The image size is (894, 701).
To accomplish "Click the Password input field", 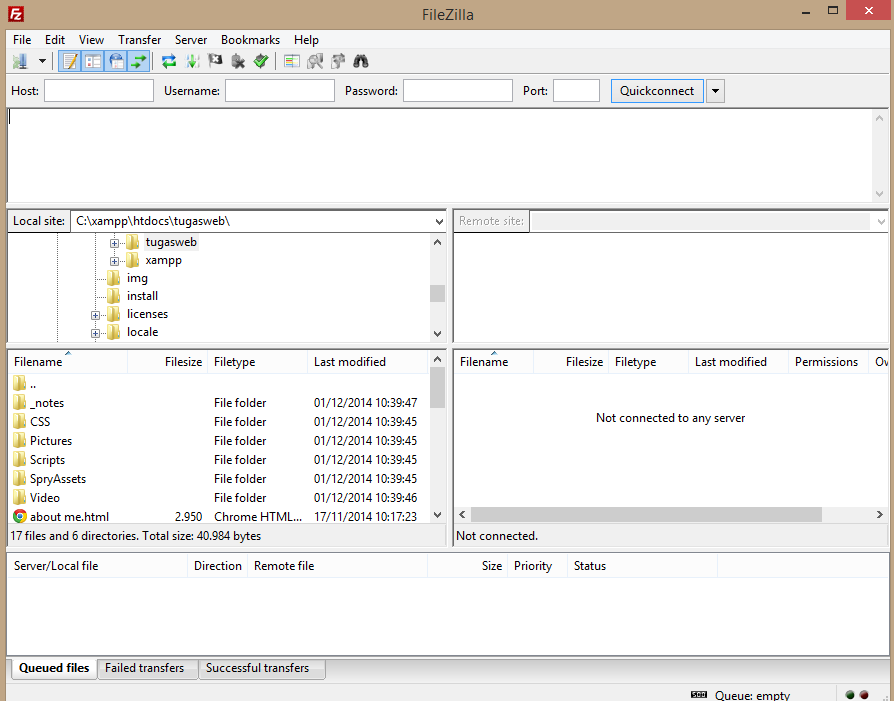I will 458,91.
